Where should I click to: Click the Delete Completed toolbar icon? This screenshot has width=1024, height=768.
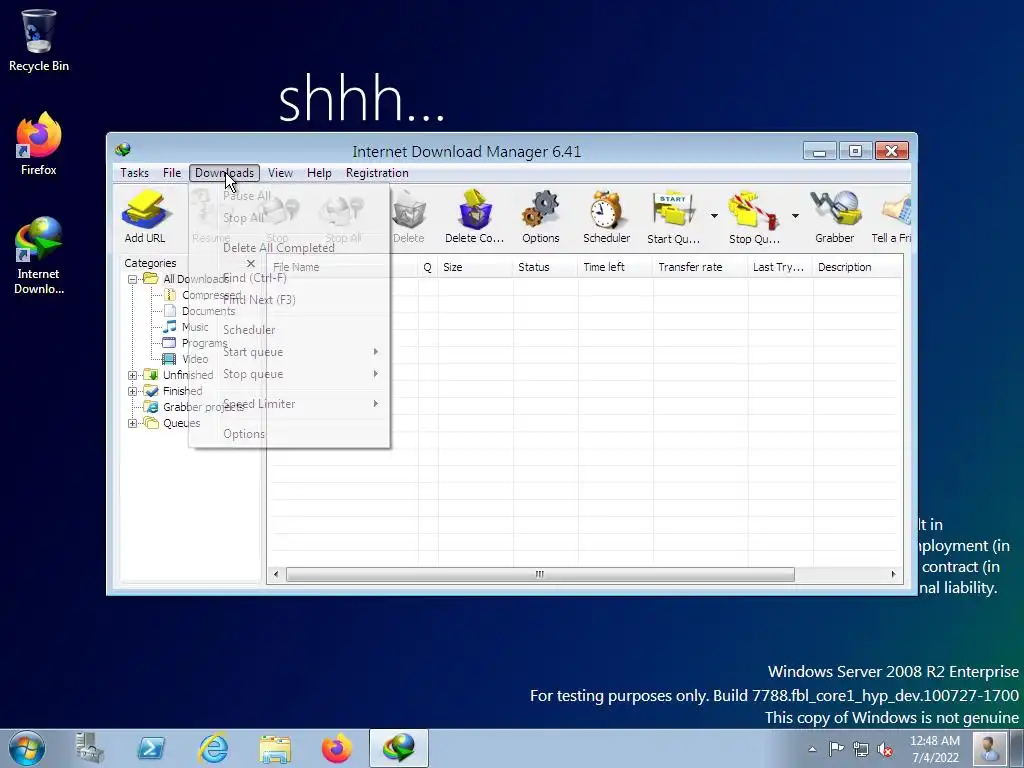(x=475, y=216)
